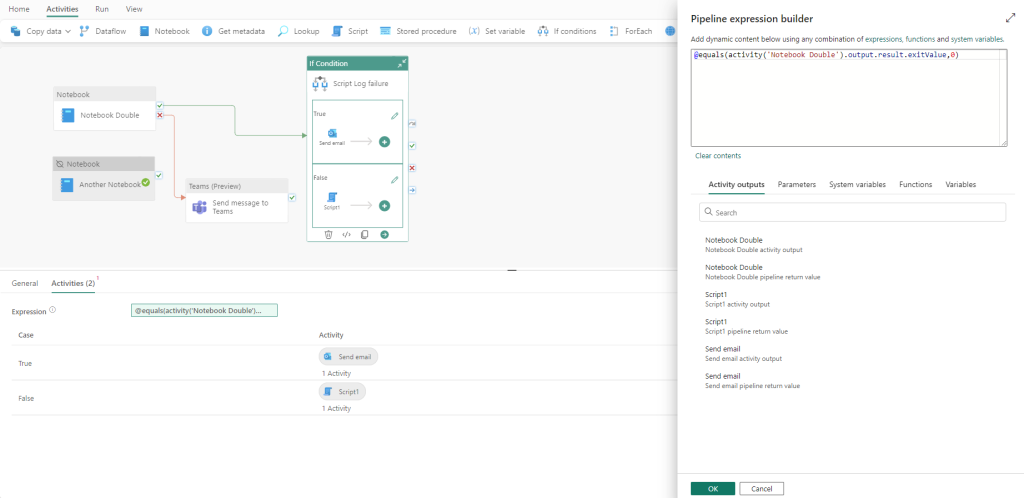Click the Expression field showing @equals
The height and width of the screenshot is (498, 1024).
click(204, 311)
